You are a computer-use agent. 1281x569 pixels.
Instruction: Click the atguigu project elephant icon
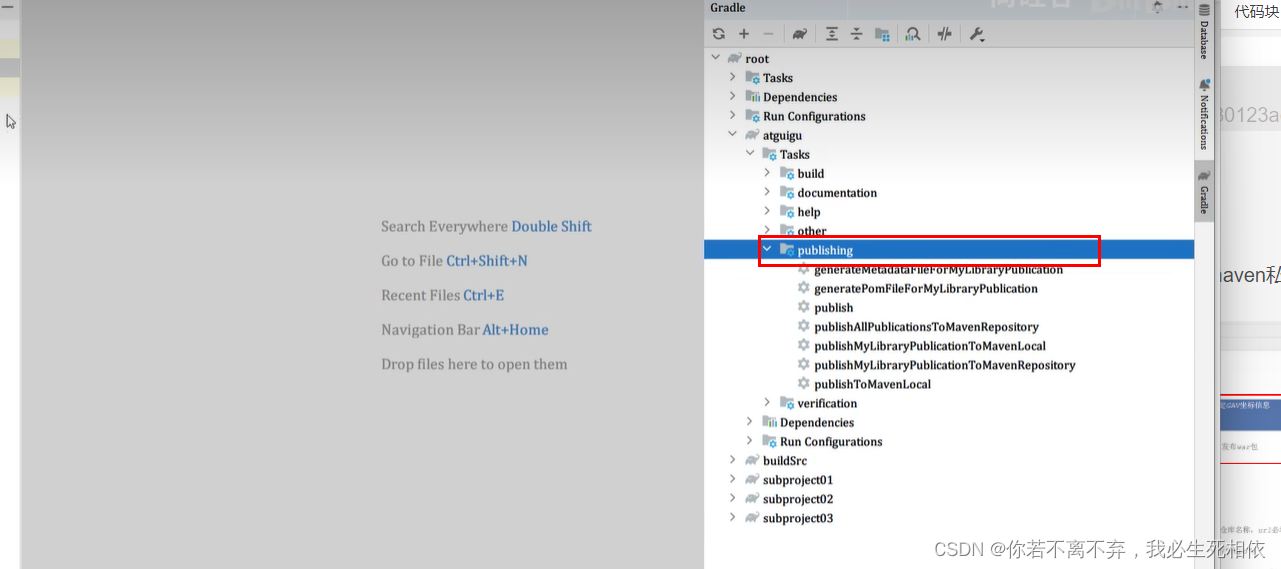coord(752,135)
